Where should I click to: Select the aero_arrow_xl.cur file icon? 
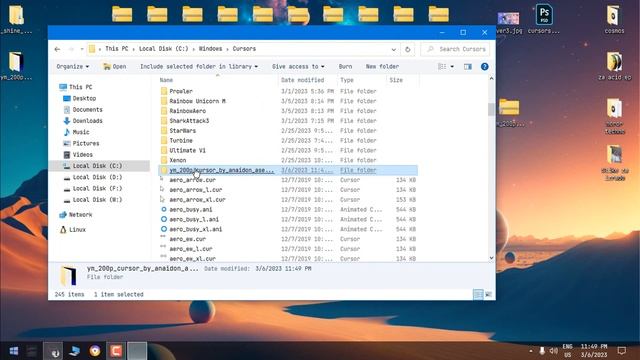click(x=163, y=200)
